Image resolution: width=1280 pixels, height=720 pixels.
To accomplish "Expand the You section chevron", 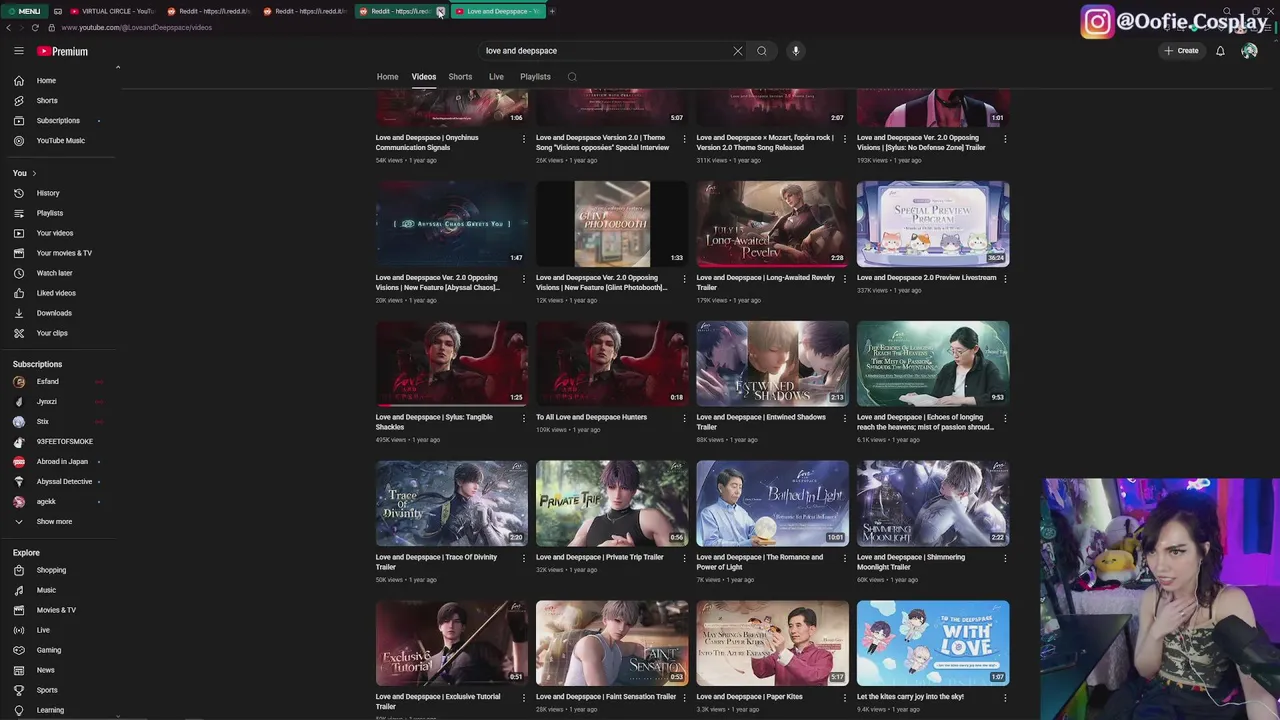I will (x=34, y=173).
